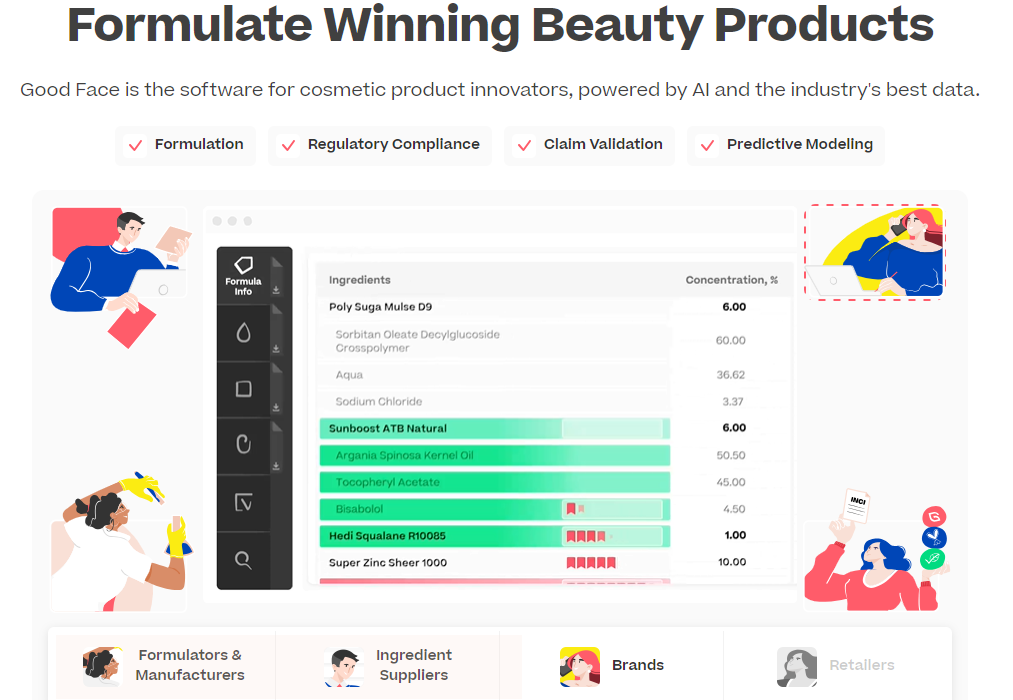Click the Predictive Modeling checkmark icon
Screen dimensions: 1013x700
coord(707,145)
